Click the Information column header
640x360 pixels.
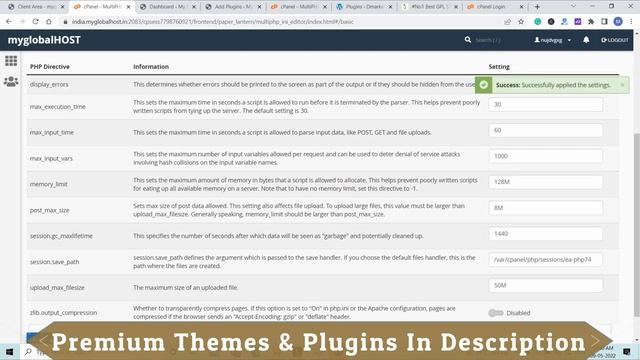click(151, 67)
